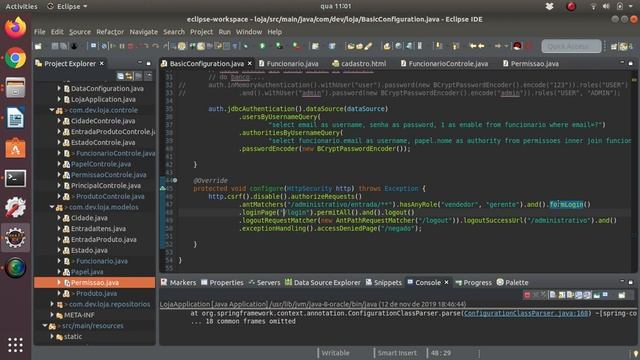Toggle Word Wrap in the Console toolbar

coord(570,295)
